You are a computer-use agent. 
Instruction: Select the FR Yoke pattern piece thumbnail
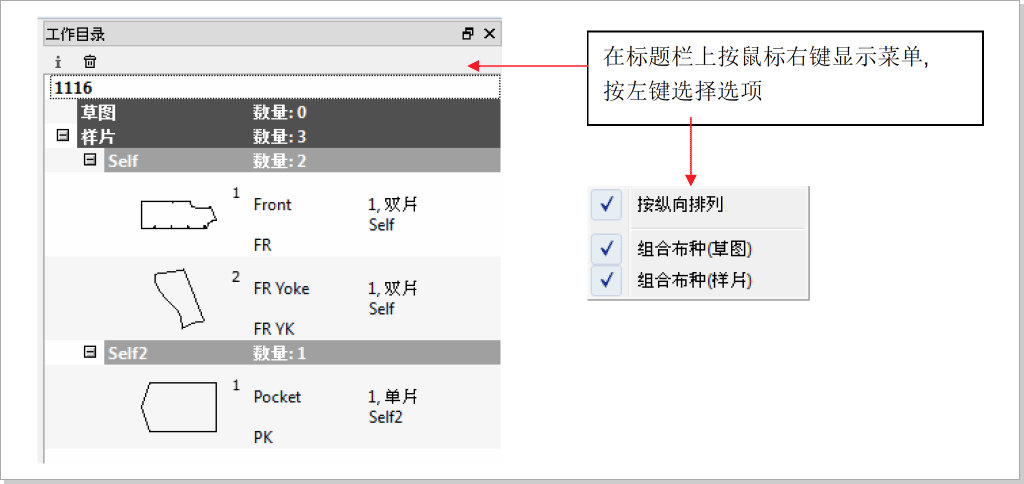coord(178,298)
